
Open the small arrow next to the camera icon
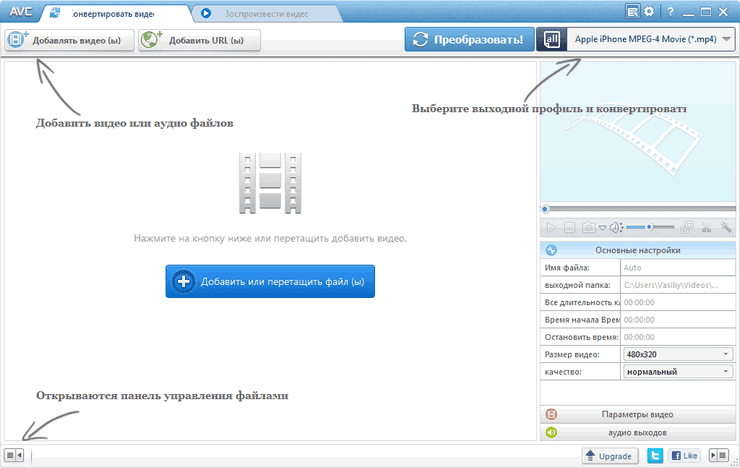tap(602, 228)
